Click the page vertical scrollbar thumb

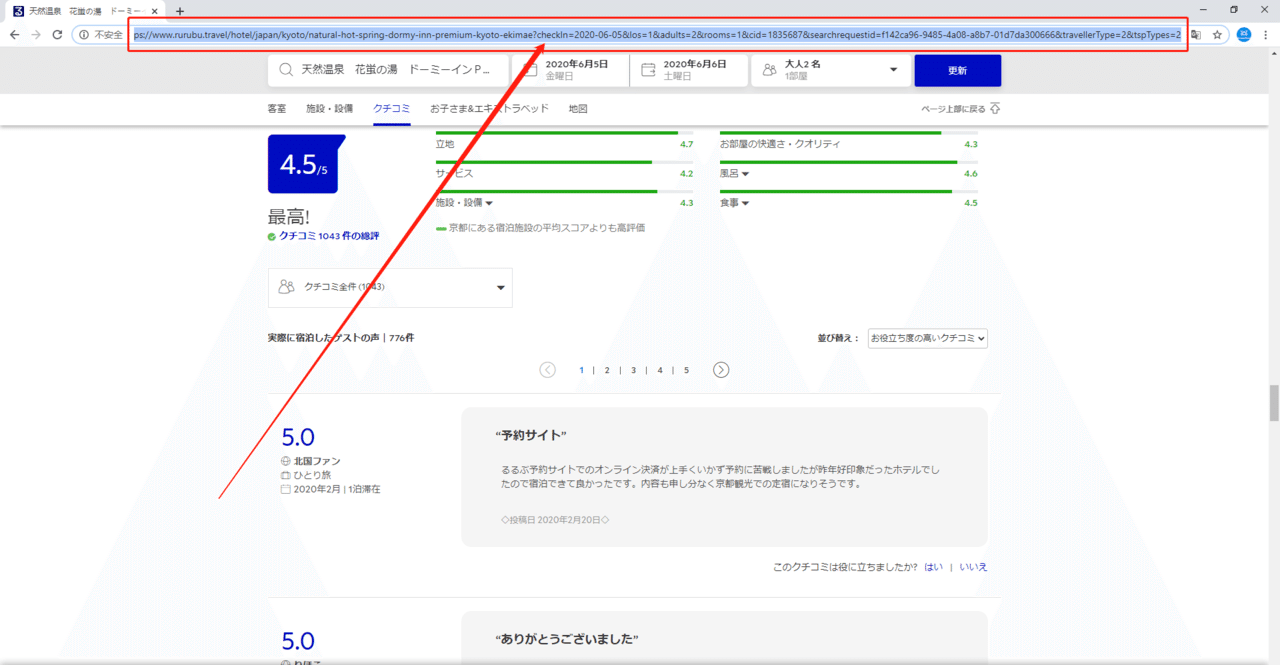pyautogui.click(x=1274, y=404)
